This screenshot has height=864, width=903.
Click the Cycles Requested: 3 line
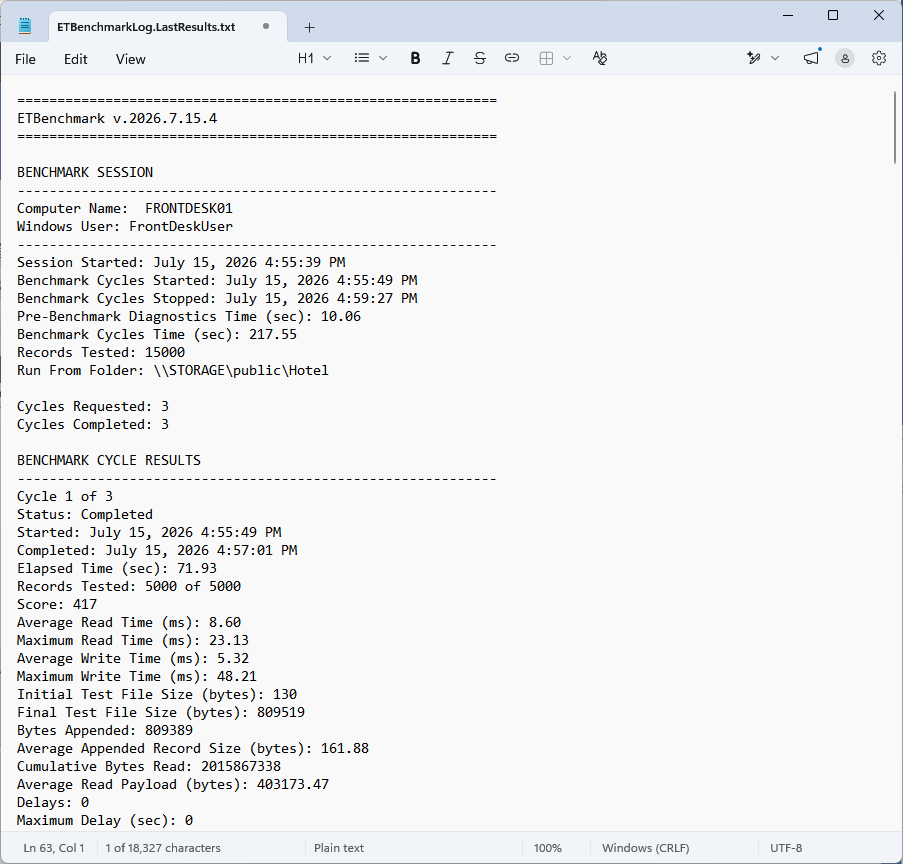pyautogui.click(x=93, y=407)
